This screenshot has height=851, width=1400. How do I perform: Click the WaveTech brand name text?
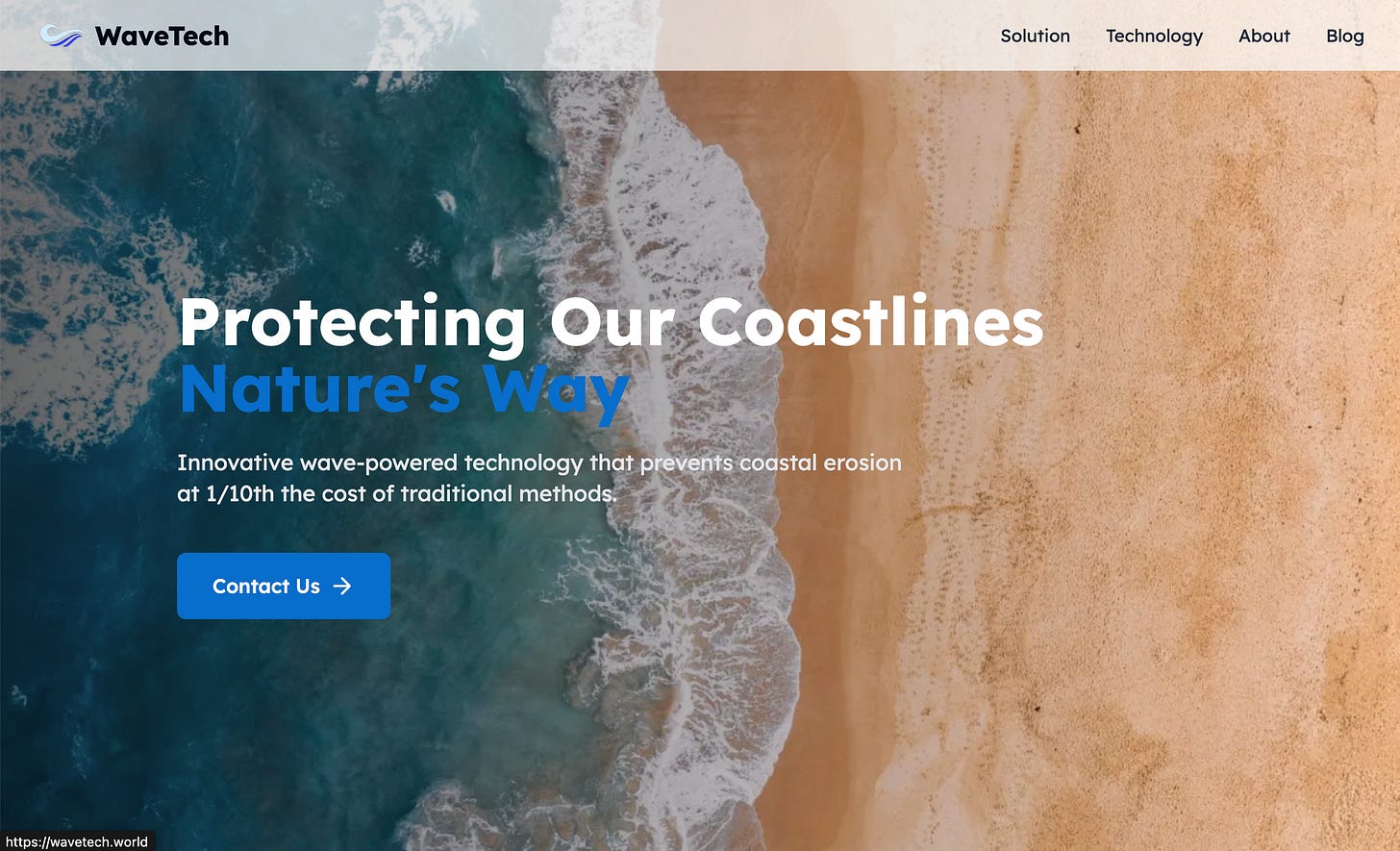tap(162, 37)
